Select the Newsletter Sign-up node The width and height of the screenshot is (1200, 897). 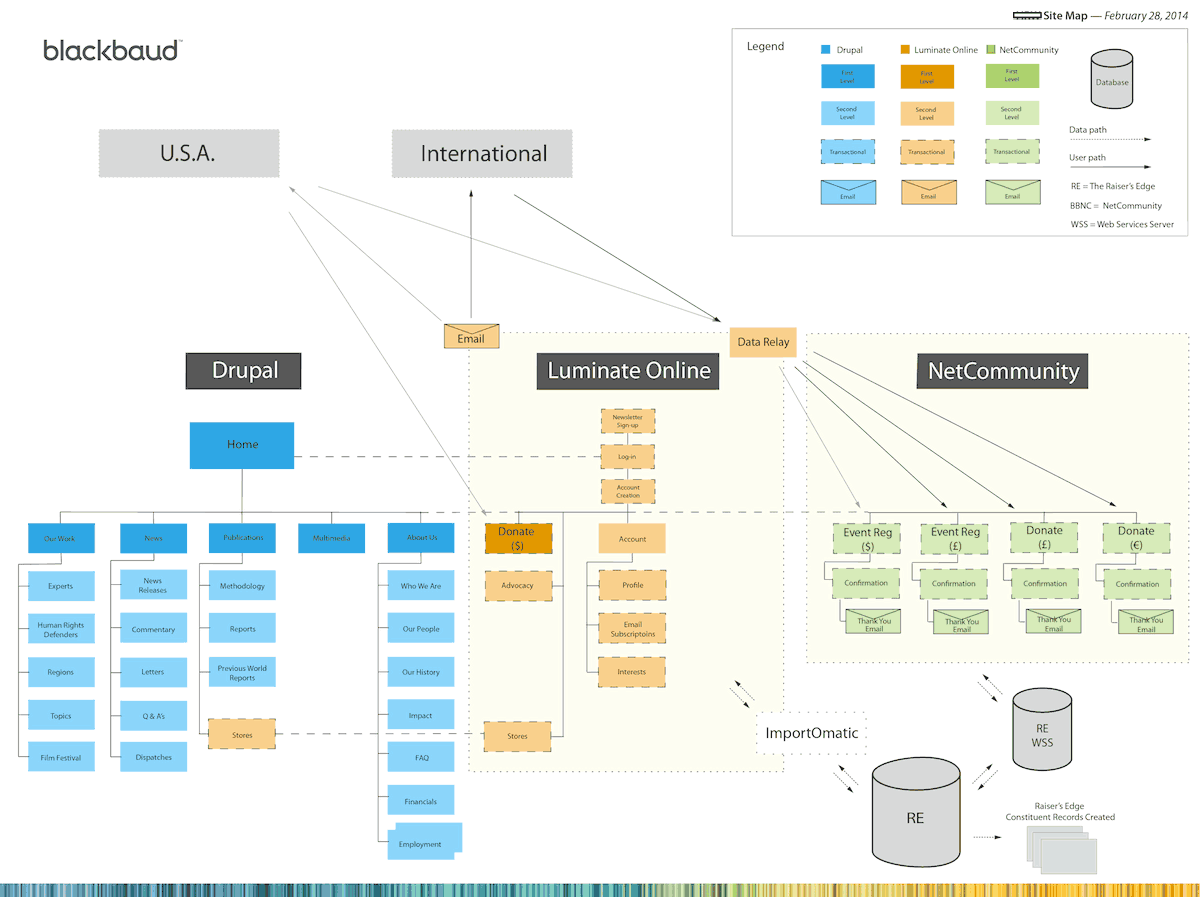point(627,421)
